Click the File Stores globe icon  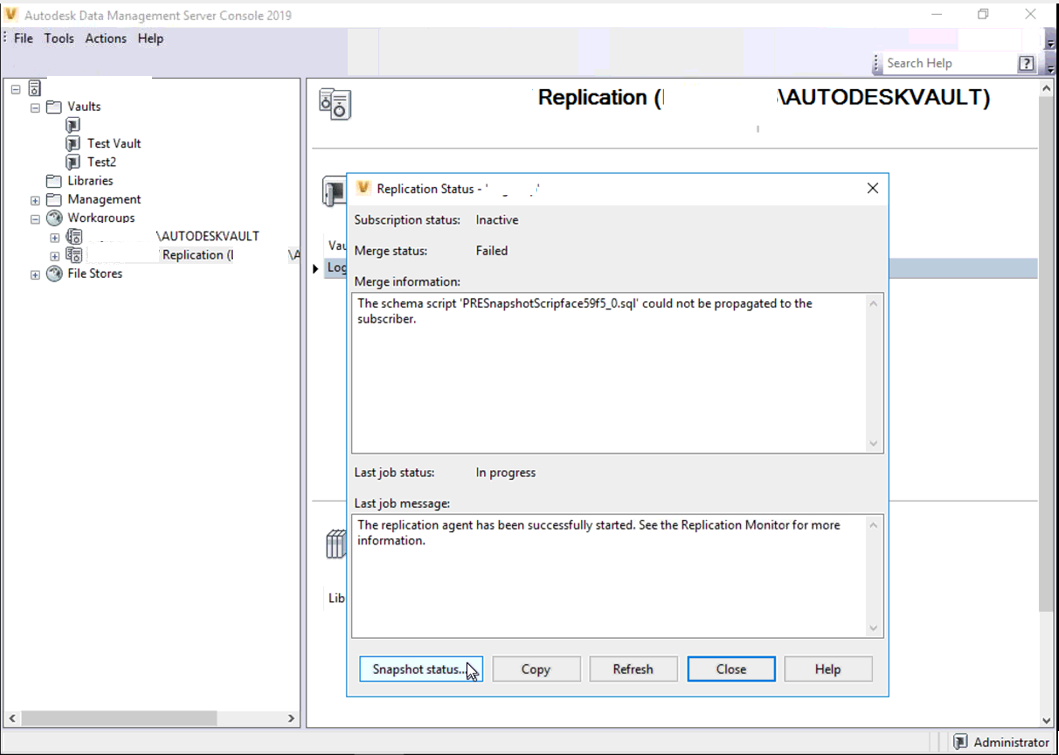click(53, 274)
